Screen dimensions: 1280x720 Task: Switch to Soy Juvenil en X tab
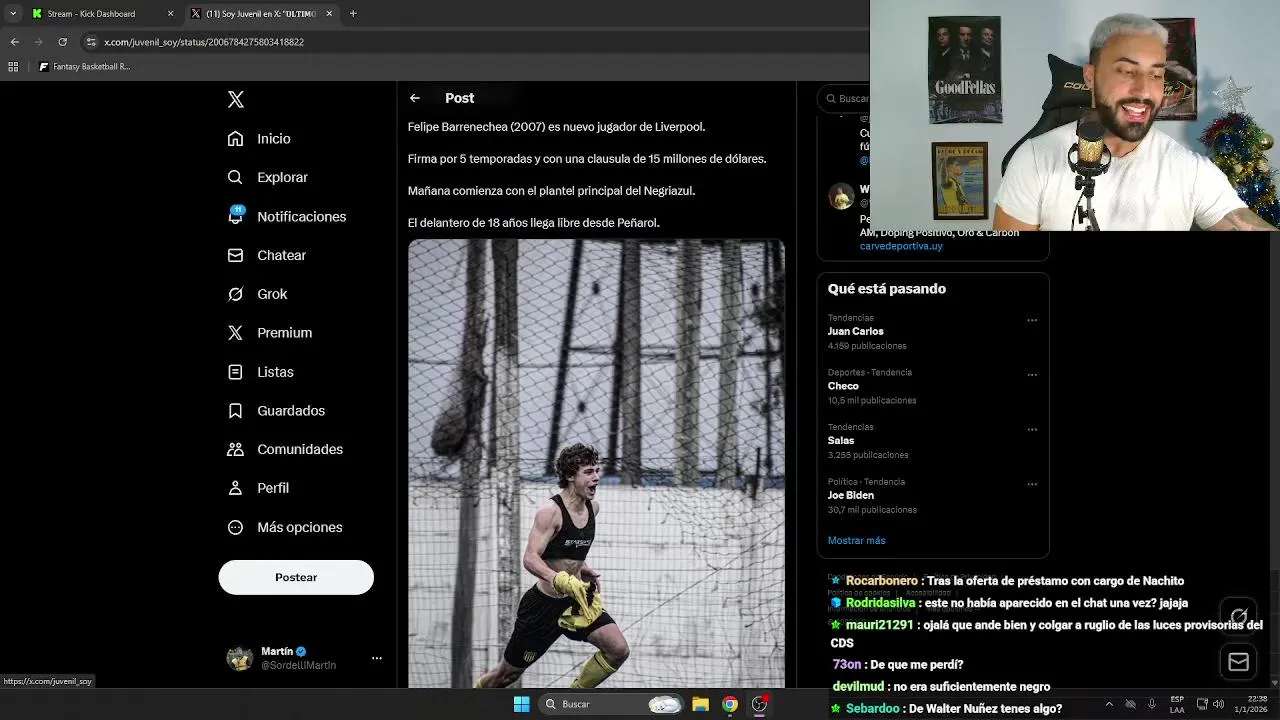coord(260,14)
